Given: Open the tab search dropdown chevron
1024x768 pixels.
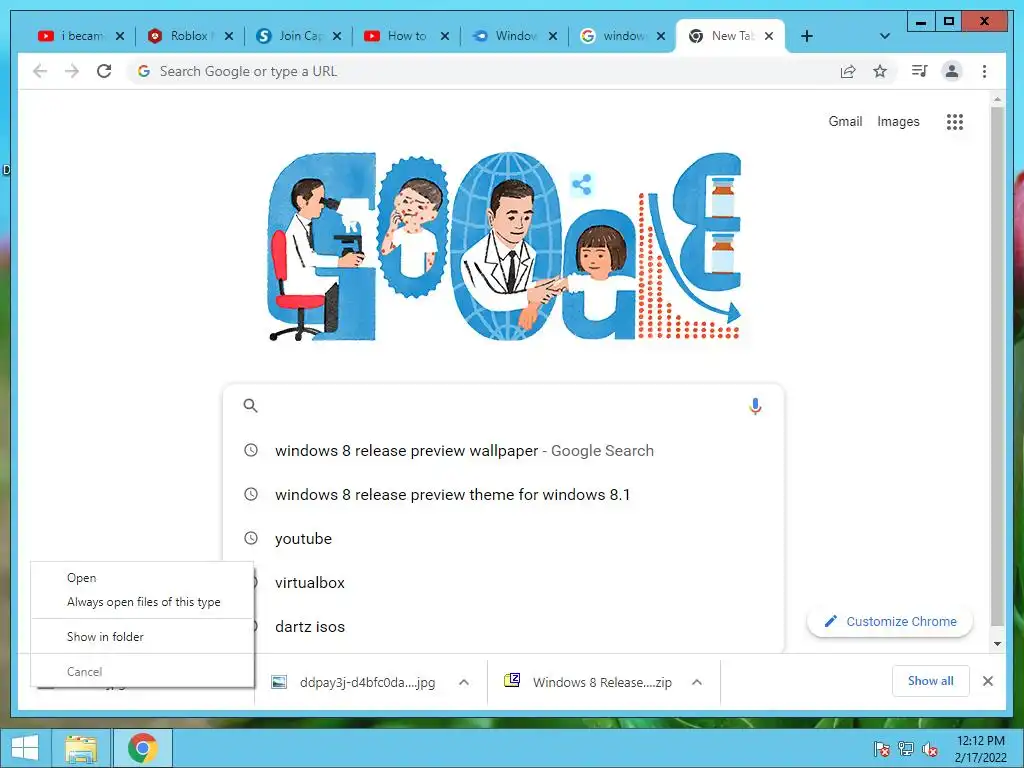Looking at the screenshot, I should [884, 36].
